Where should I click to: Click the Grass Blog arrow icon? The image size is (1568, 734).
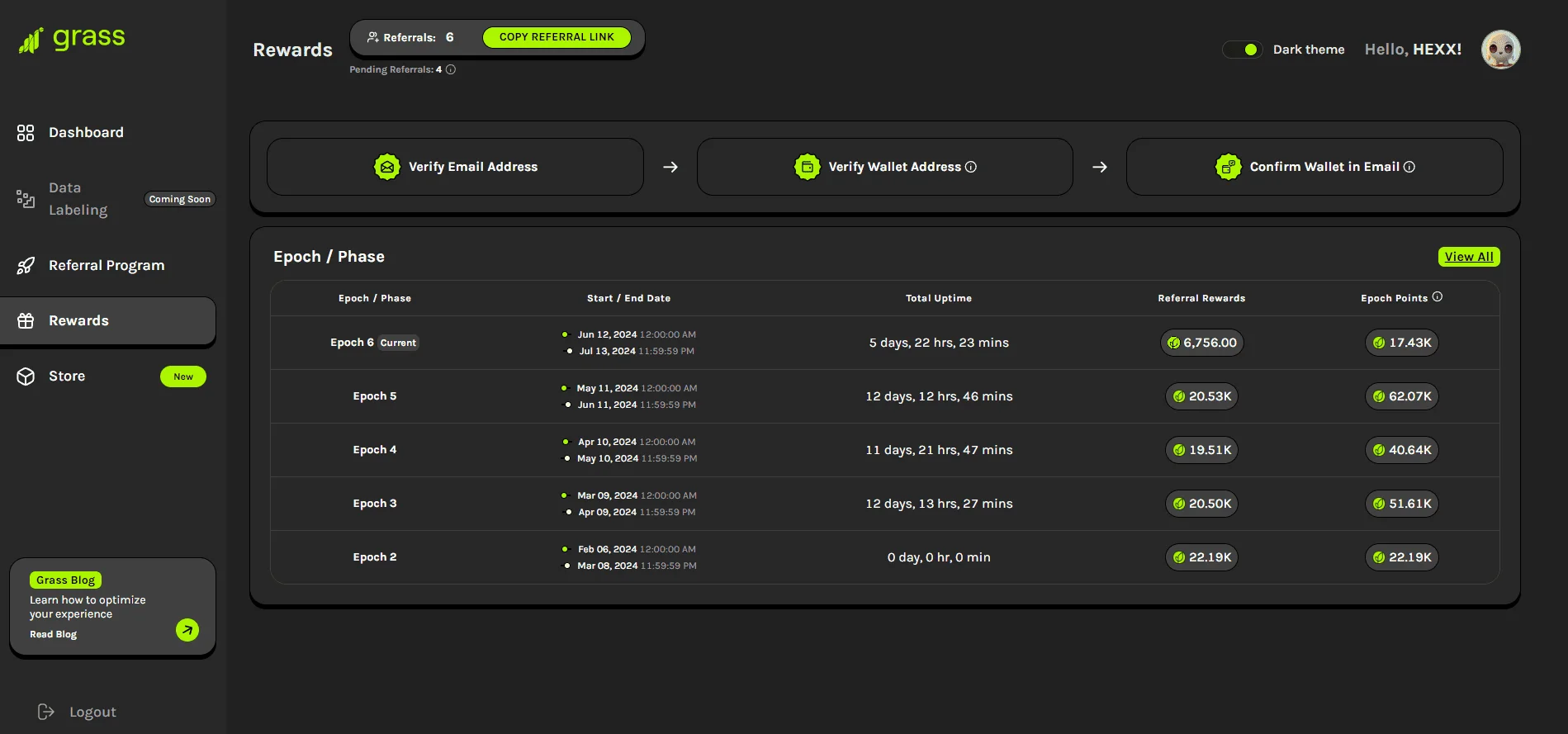[187, 630]
